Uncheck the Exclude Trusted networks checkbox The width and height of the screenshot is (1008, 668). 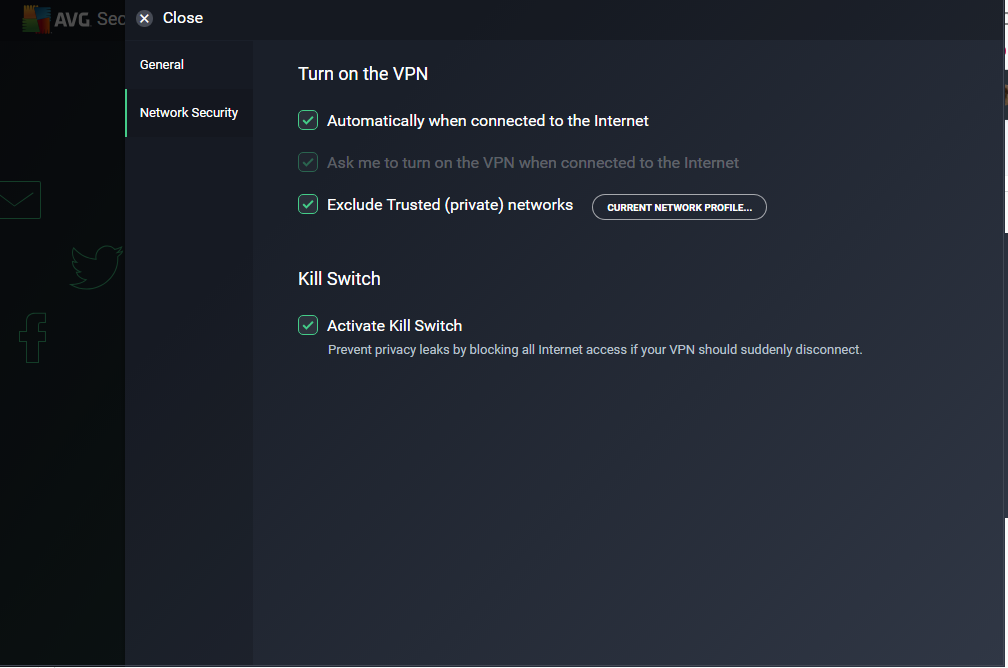(x=308, y=205)
